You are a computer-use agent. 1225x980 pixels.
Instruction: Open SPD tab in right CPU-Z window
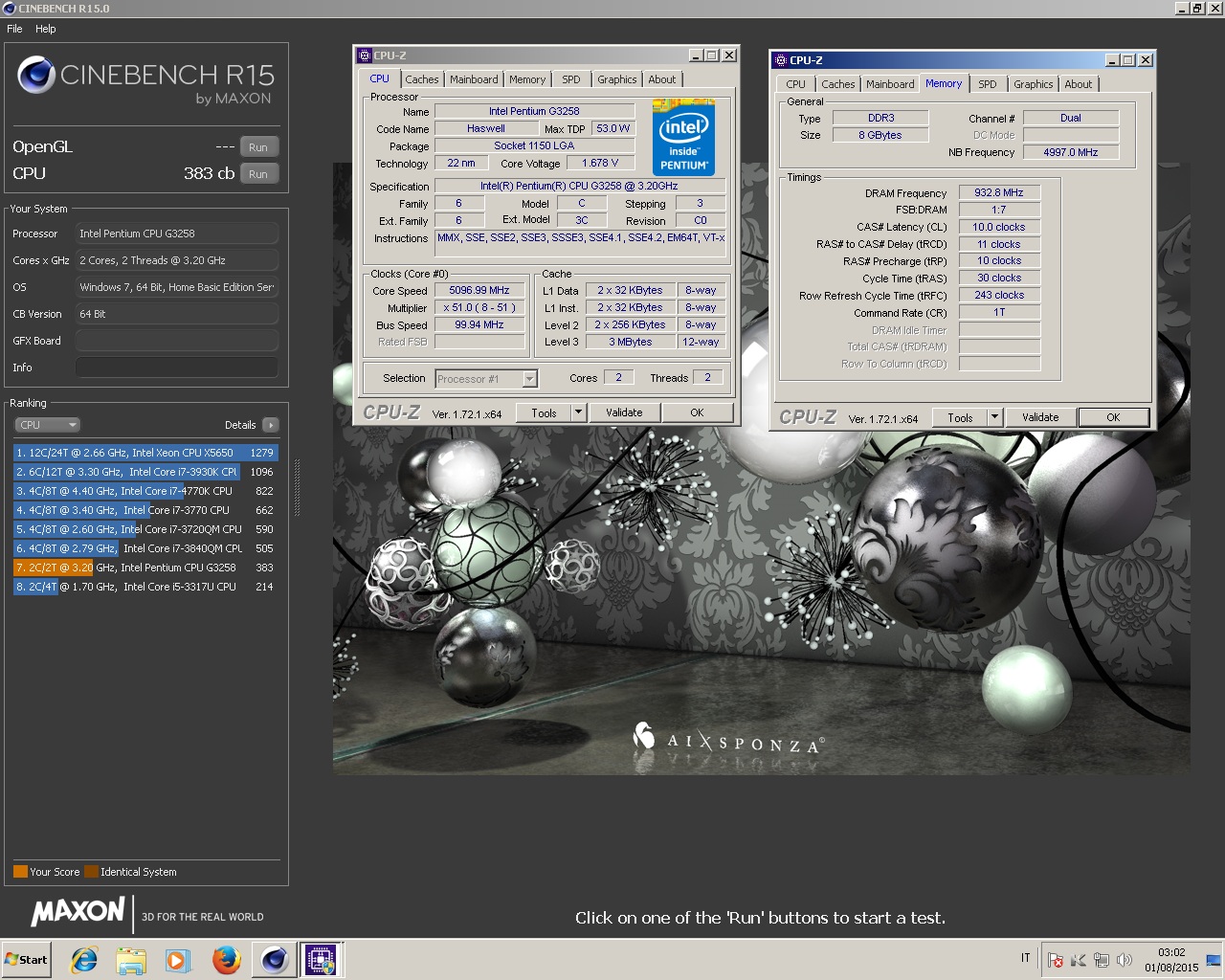click(x=988, y=84)
